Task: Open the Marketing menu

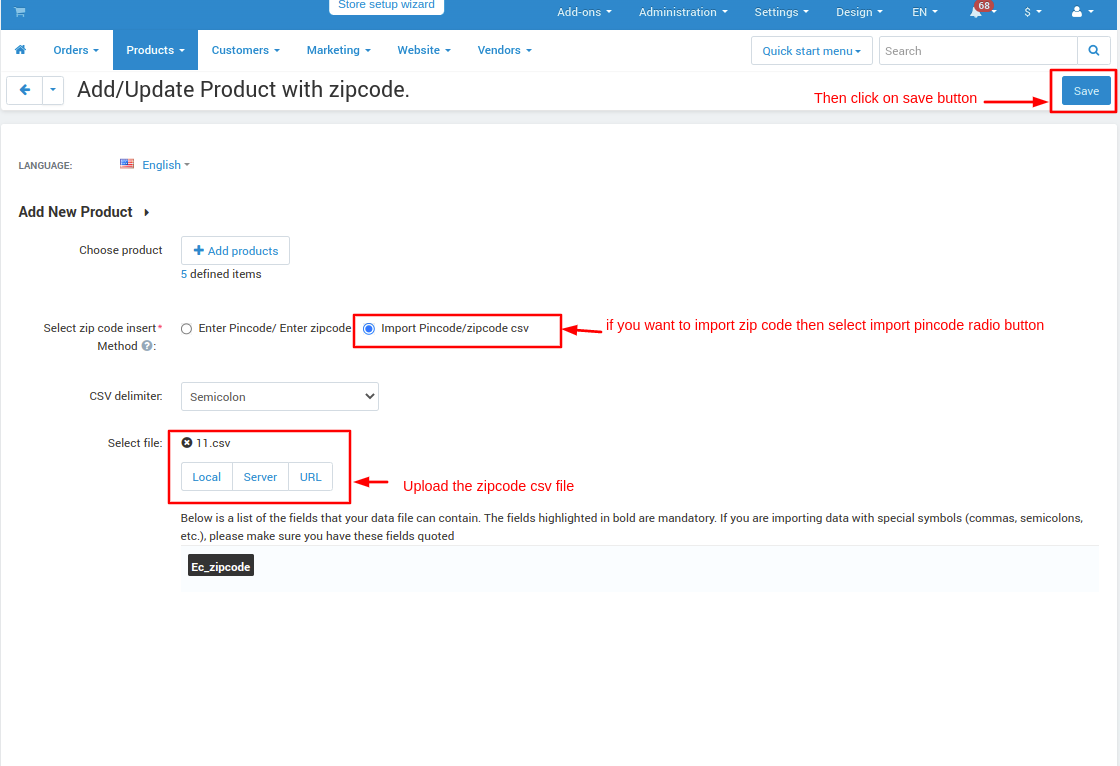Action: (339, 50)
